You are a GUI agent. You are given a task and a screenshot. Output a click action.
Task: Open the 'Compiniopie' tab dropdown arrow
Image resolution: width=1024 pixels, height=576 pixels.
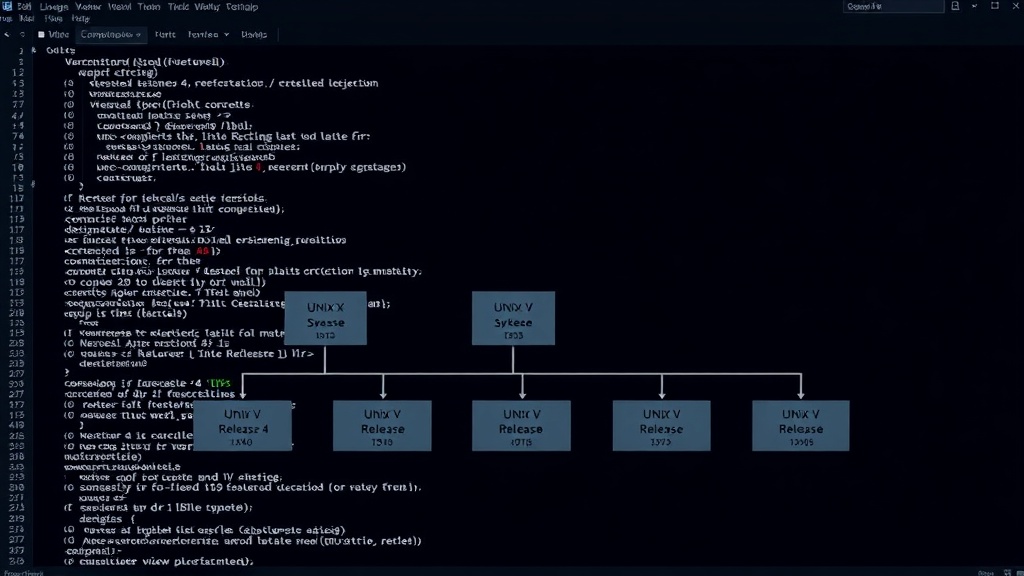pos(138,35)
